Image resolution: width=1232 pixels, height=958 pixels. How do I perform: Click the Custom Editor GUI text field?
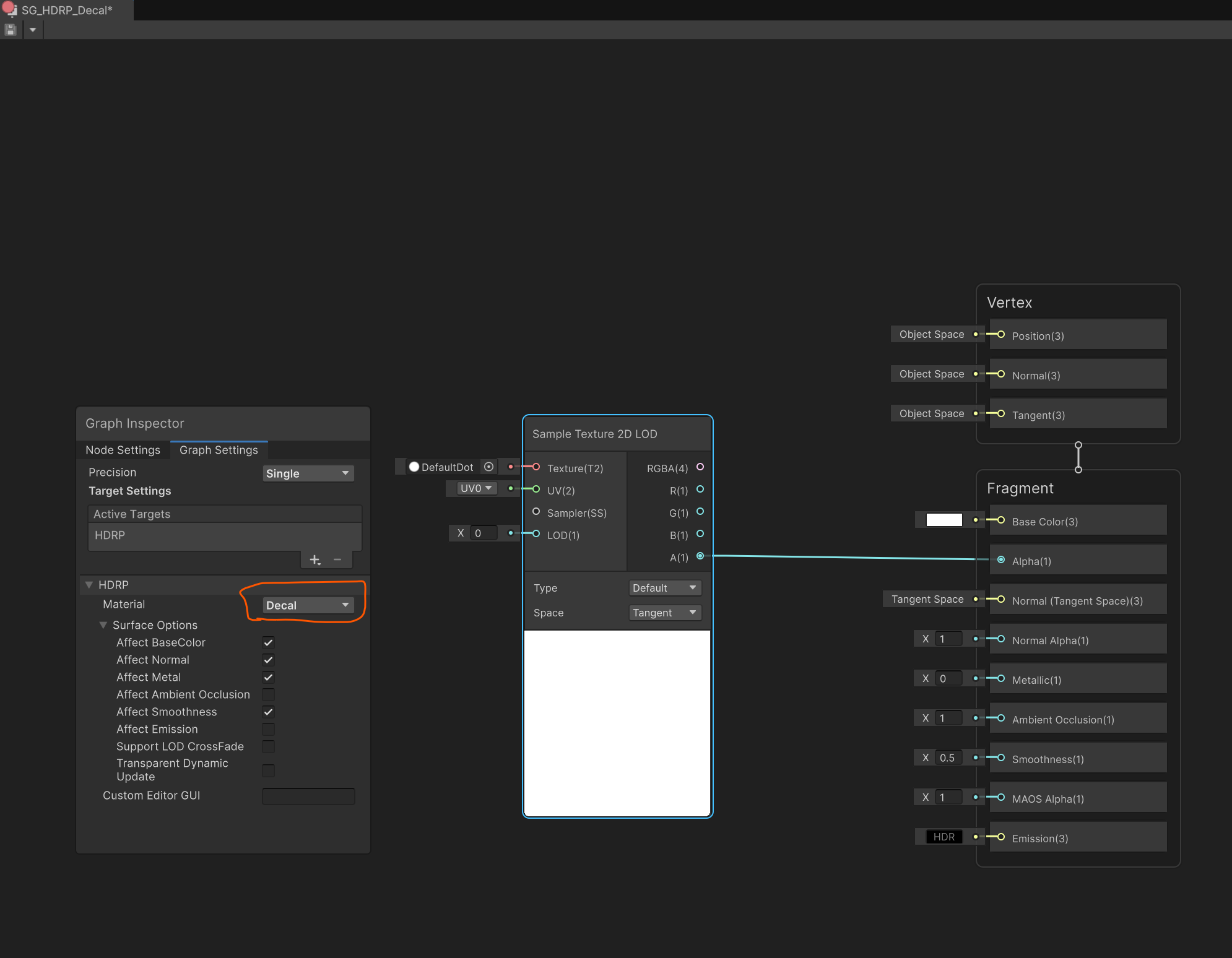(x=308, y=796)
